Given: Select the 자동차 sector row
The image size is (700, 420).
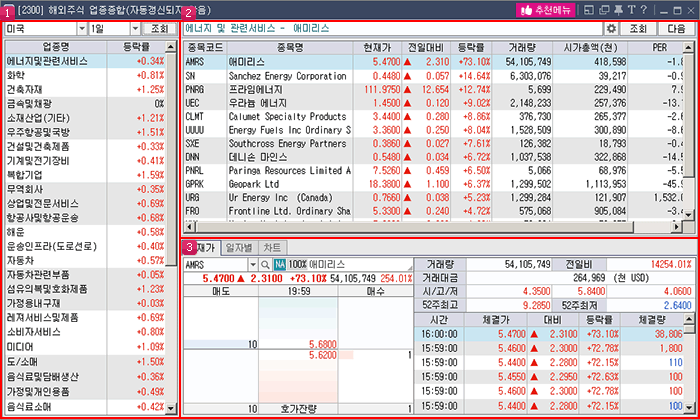Looking at the screenshot, I should pyautogui.click(x=85, y=260).
